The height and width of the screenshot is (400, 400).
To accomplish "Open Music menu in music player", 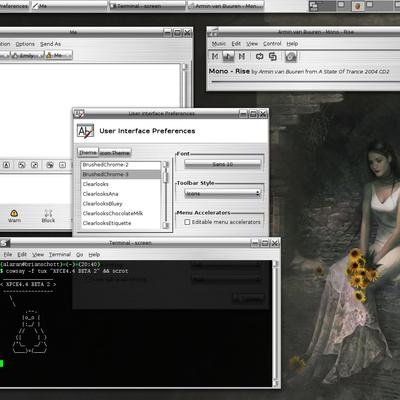I will tap(219, 44).
